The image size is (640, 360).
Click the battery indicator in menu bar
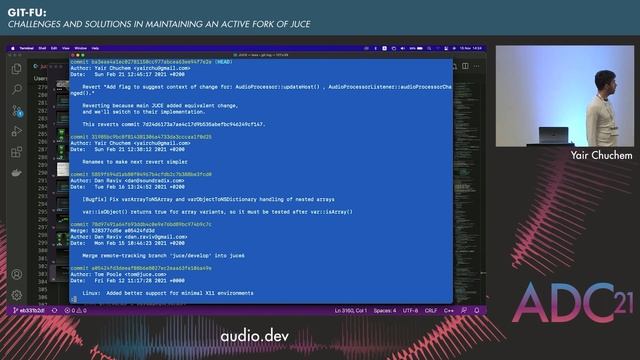click(x=416, y=48)
